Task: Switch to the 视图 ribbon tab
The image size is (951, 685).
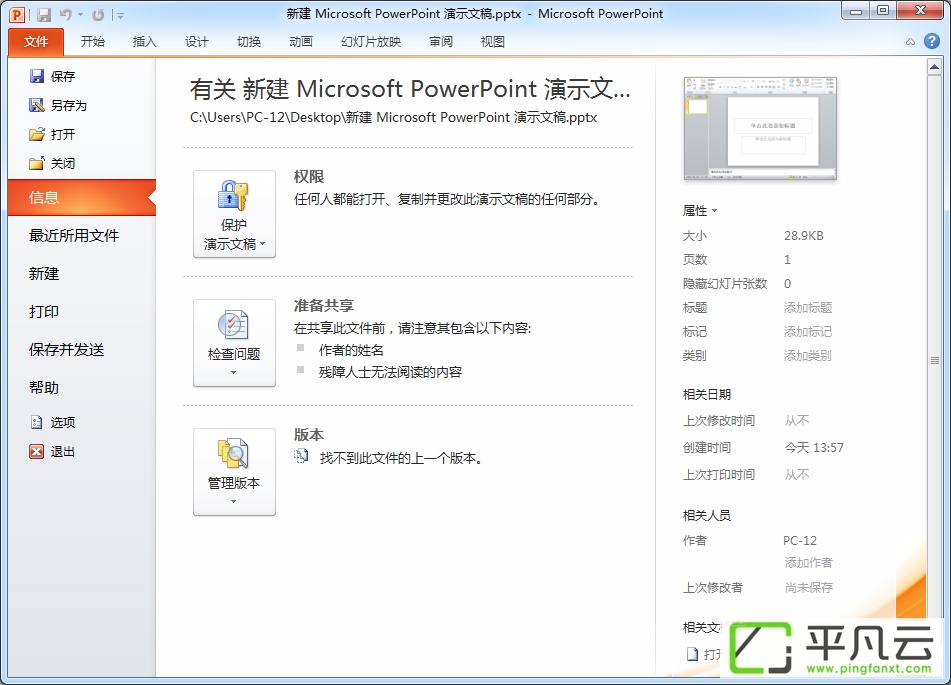Action: [x=492, y=42]
